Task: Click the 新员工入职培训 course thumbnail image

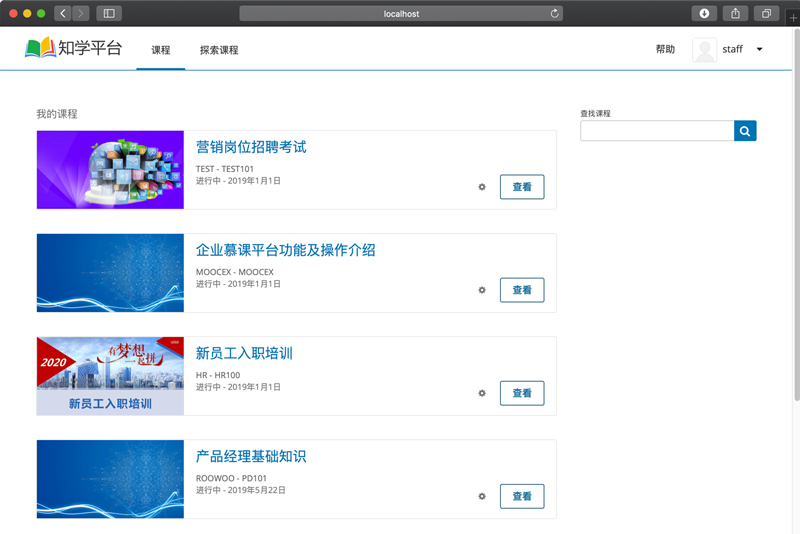Action: (x=110, y=376)
